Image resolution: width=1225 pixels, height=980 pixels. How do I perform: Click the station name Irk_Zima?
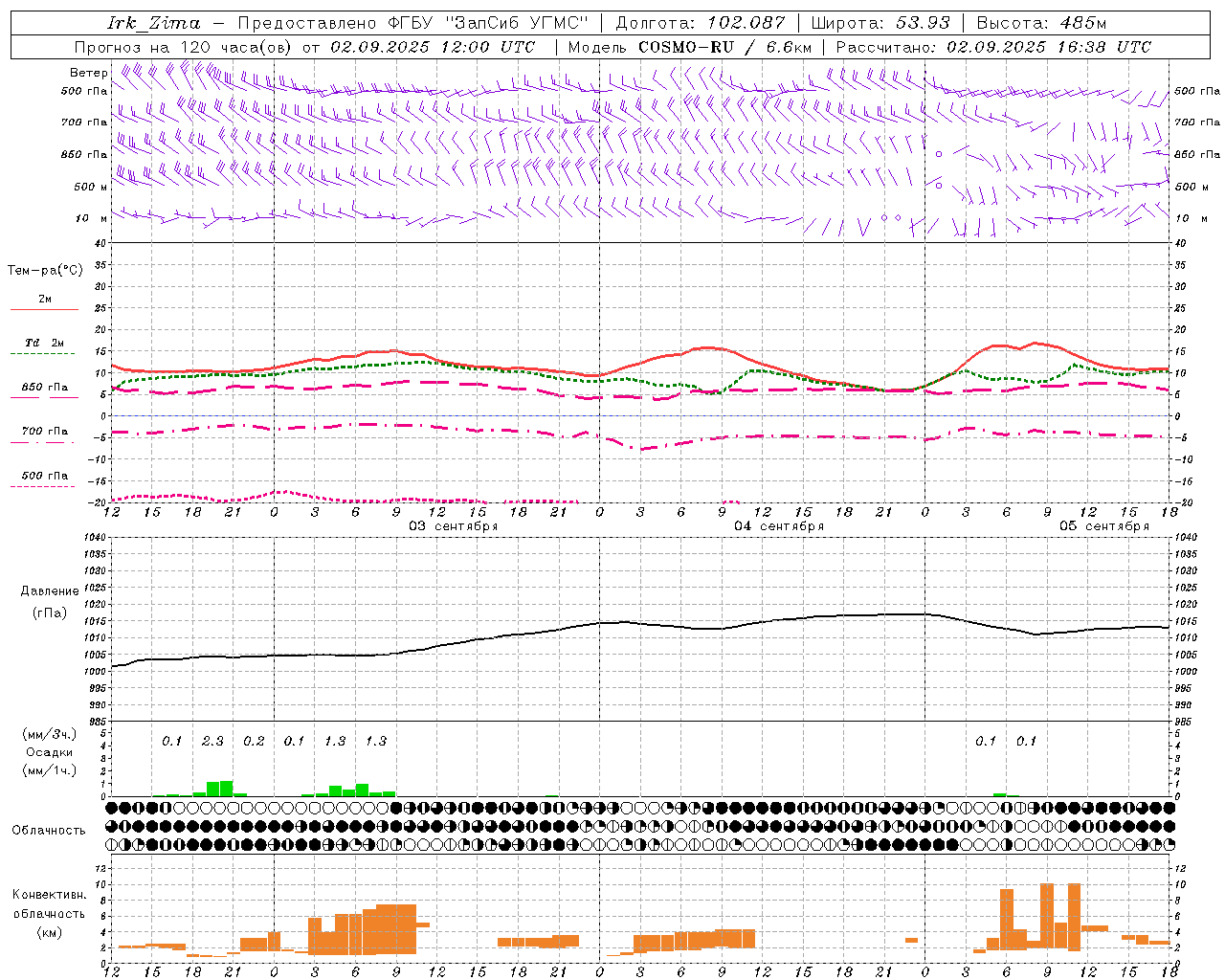coord(154,23)
